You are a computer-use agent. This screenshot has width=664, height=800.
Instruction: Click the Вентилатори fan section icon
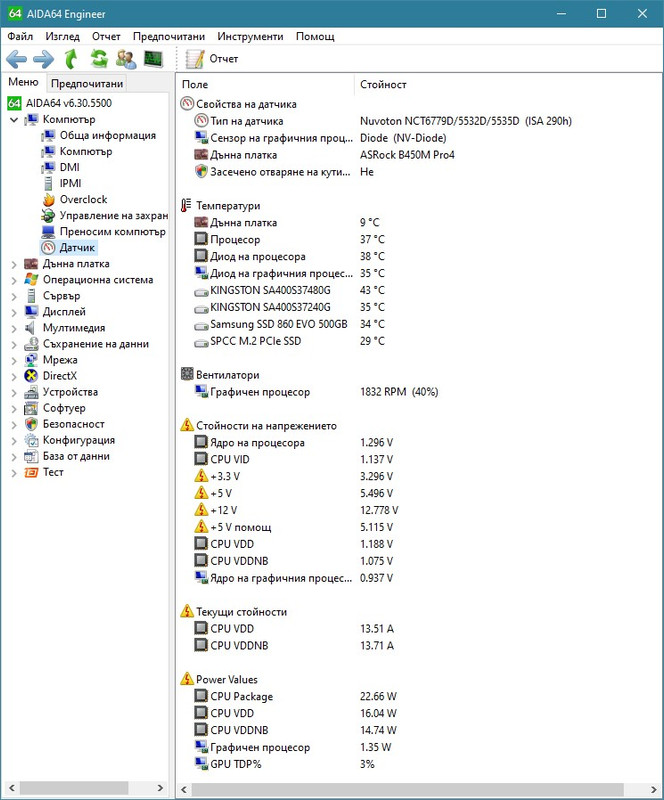click(187, 374)
